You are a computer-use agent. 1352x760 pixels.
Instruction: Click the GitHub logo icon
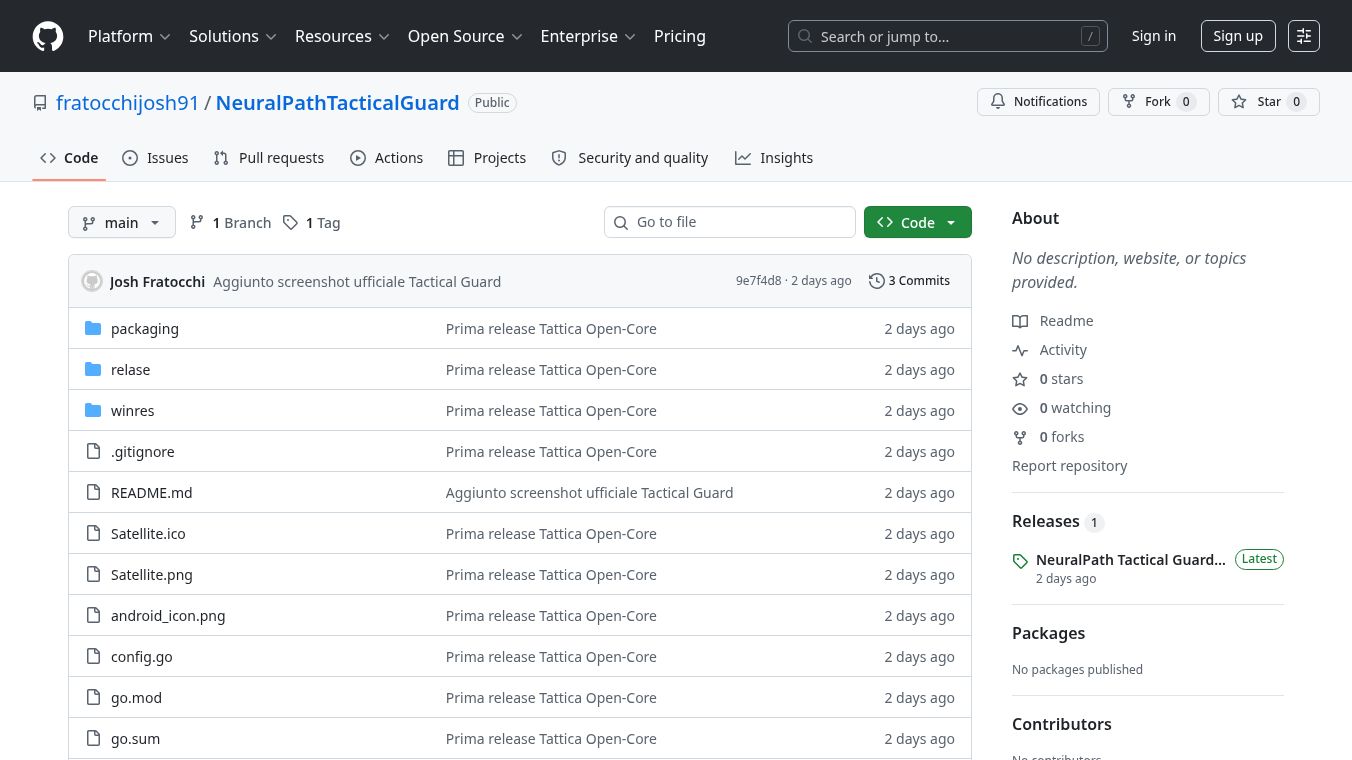(x=48, y=36)
